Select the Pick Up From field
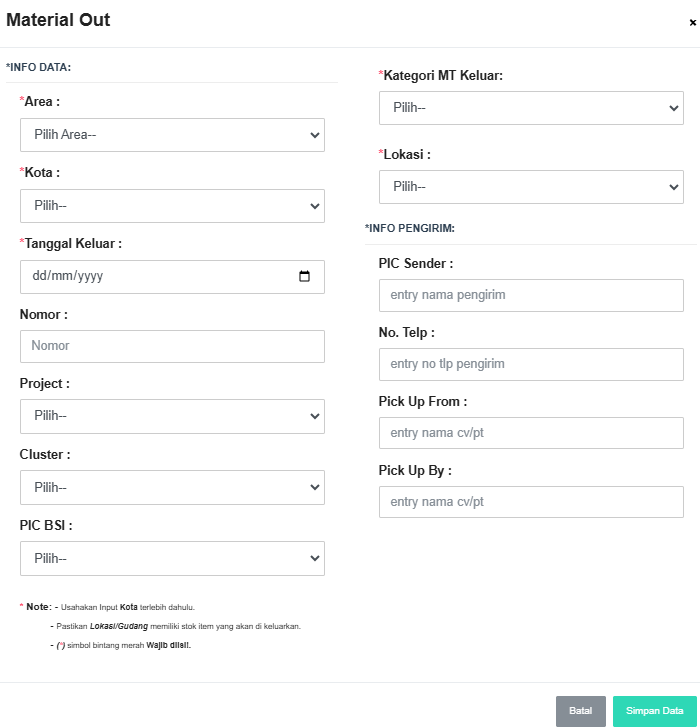Image resolution: width=700 pixels, height=728 pixels. [531, 433]
